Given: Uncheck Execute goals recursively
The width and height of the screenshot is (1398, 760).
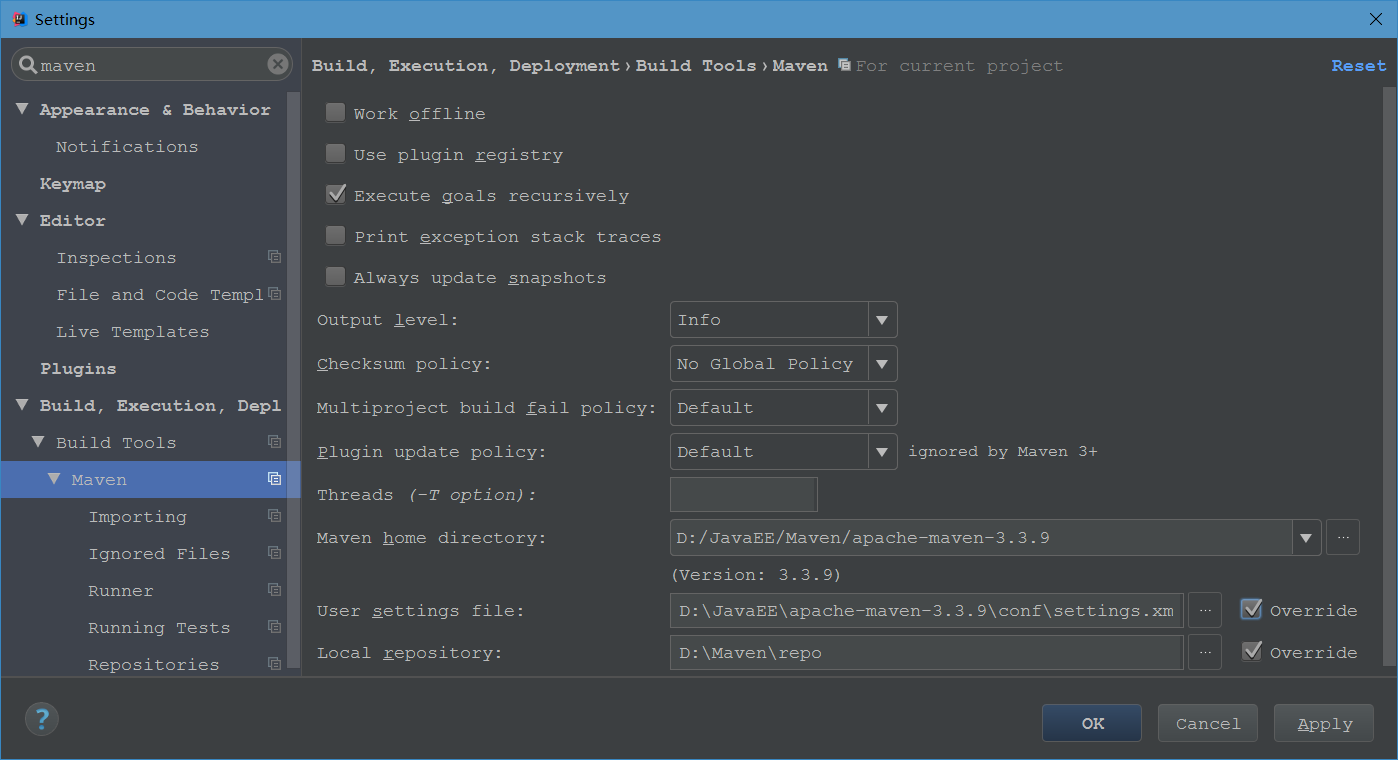Looking at the screenshot, I should click(x=335, y=195).
